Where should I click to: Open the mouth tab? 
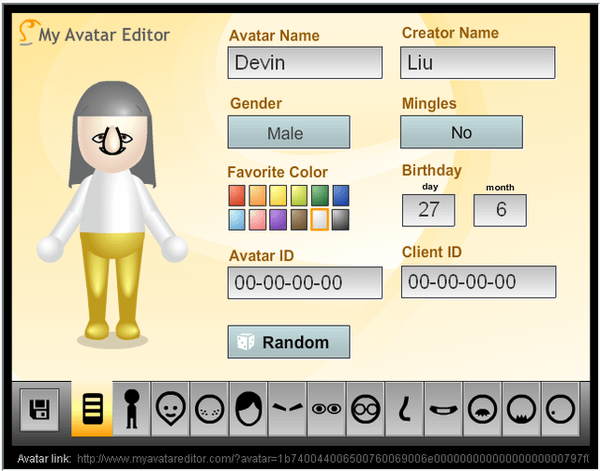click(444, 409)
